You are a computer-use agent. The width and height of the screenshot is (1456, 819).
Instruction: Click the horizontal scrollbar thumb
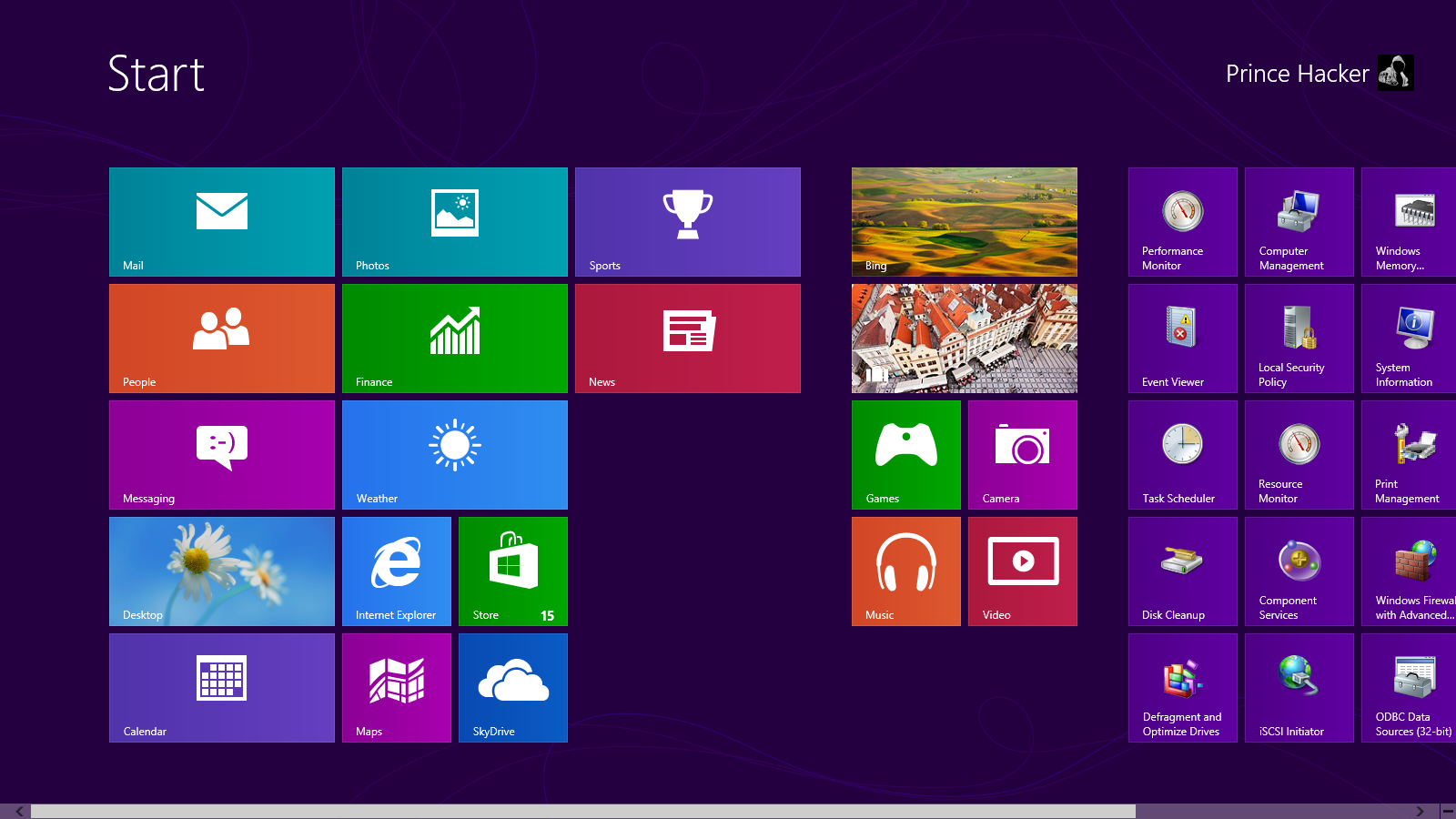click(583, 811)
